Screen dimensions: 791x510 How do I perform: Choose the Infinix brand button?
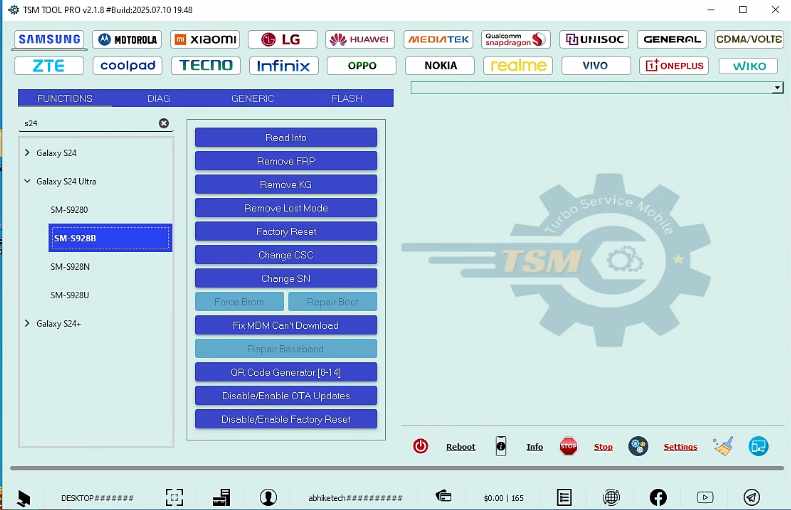[x=284, y=66]
